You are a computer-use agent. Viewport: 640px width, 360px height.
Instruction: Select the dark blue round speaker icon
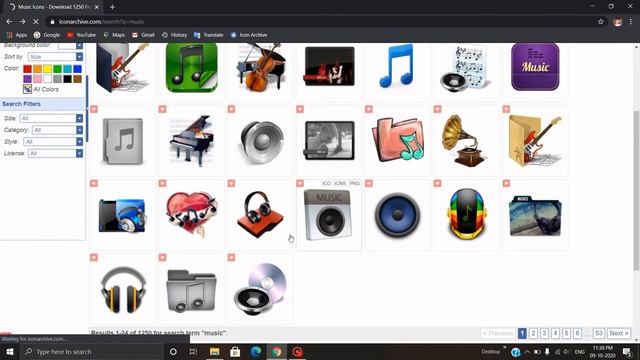tap(398, 215)
